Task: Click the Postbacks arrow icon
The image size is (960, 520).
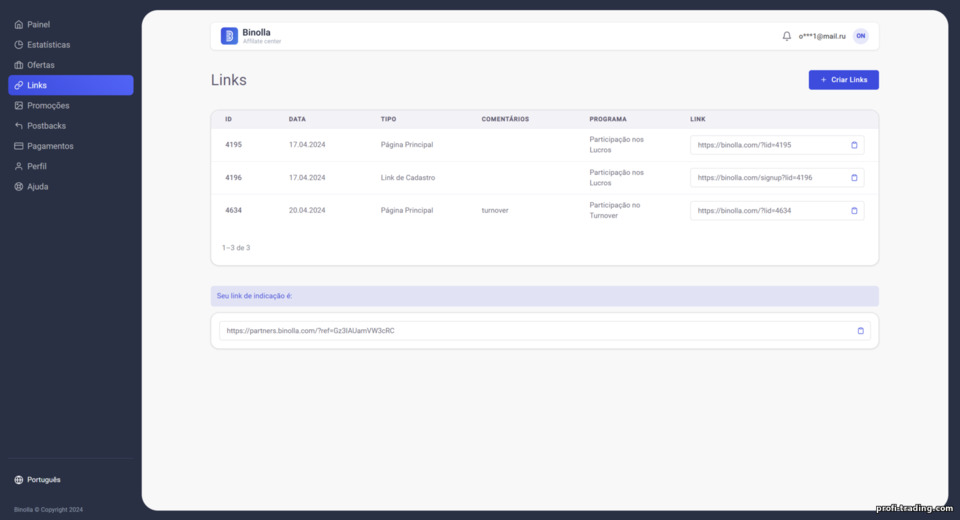Action: click(x=18, y=126)
